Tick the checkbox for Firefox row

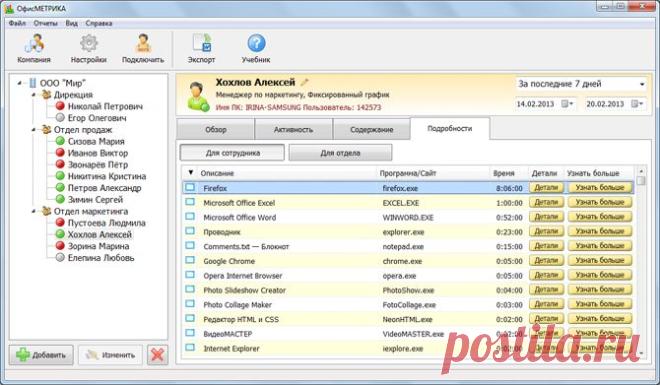pyautogui.click(x=190, y=187)
